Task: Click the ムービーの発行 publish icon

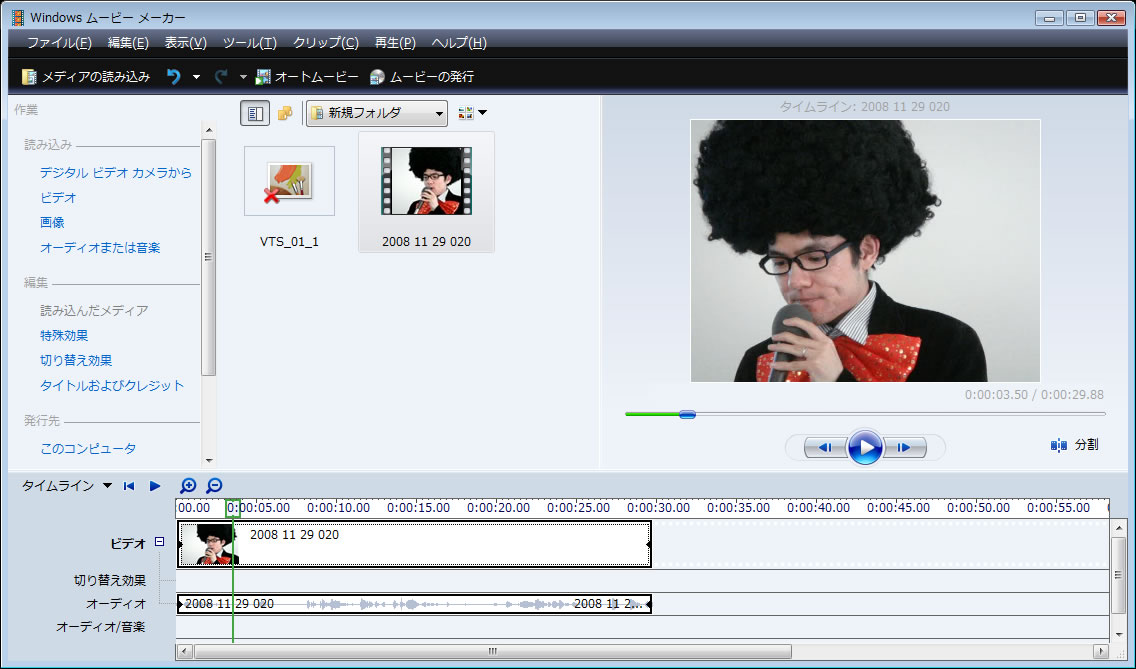Action: pyautogui.click(x=378, y=76)
